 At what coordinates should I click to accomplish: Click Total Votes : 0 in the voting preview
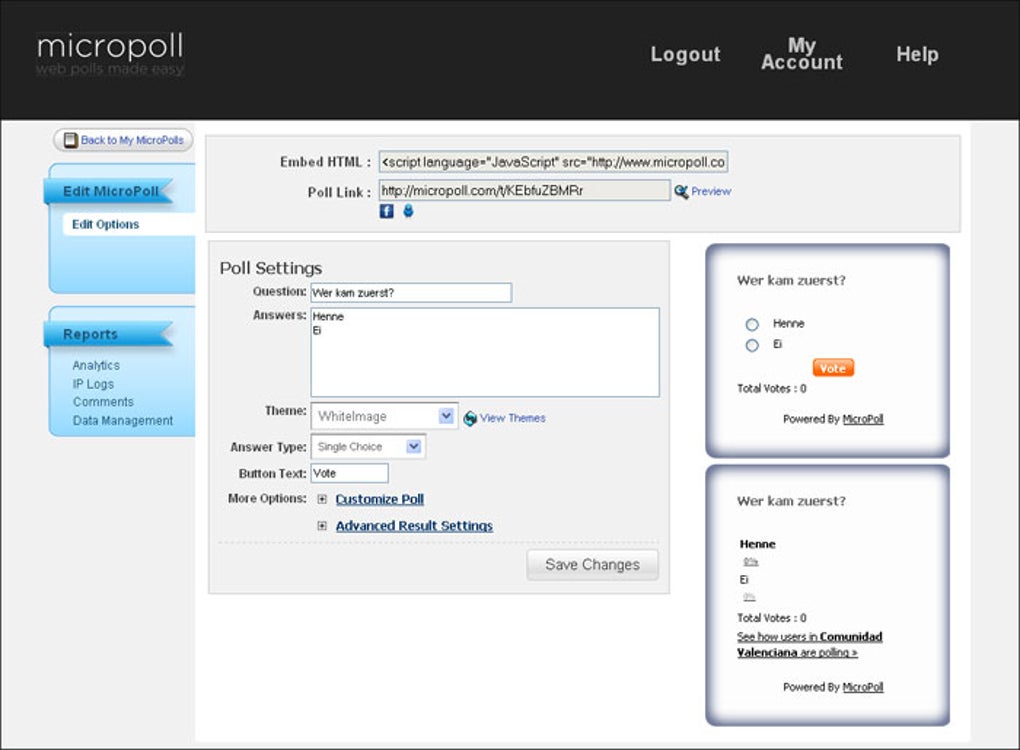tap(772, 388)
